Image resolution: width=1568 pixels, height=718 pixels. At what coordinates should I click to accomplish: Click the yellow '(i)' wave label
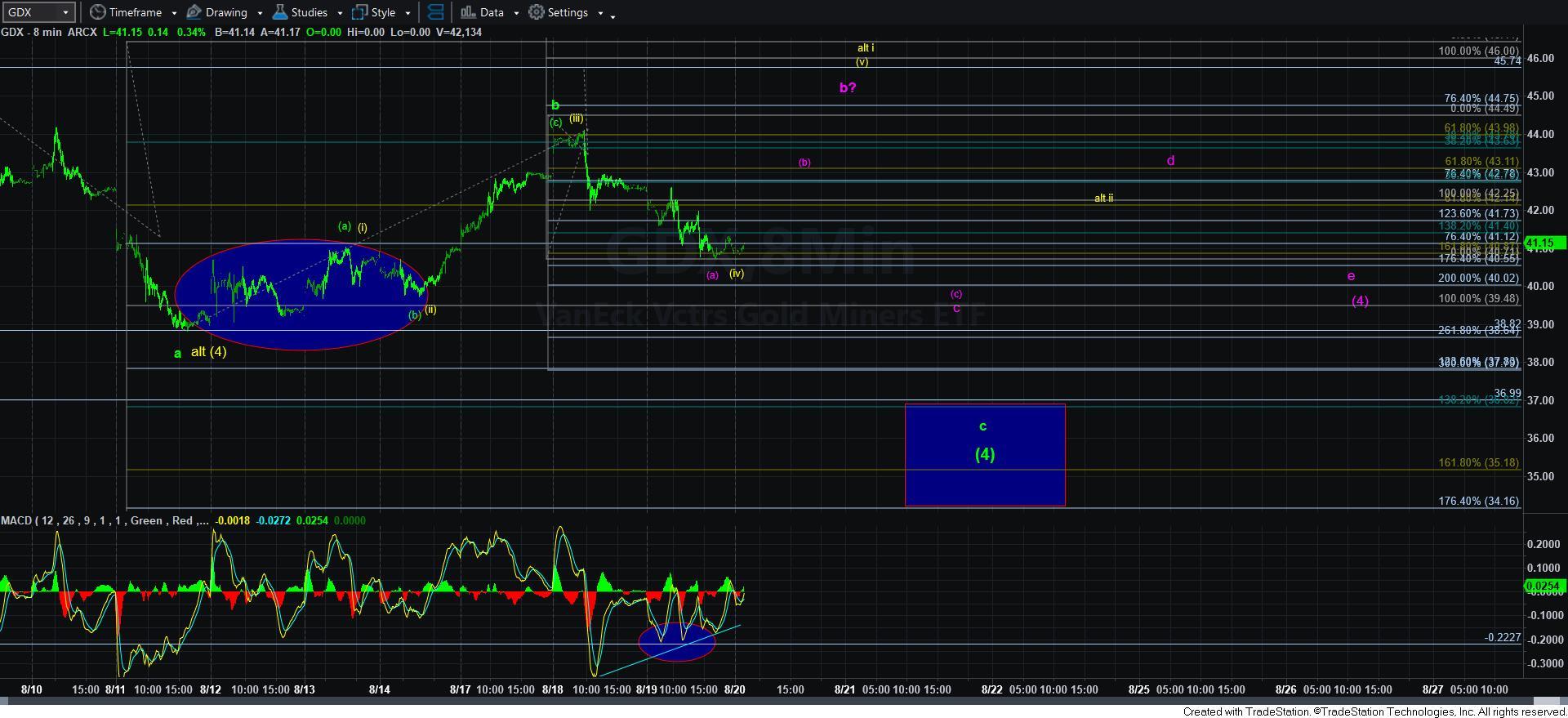pos(362,227)
